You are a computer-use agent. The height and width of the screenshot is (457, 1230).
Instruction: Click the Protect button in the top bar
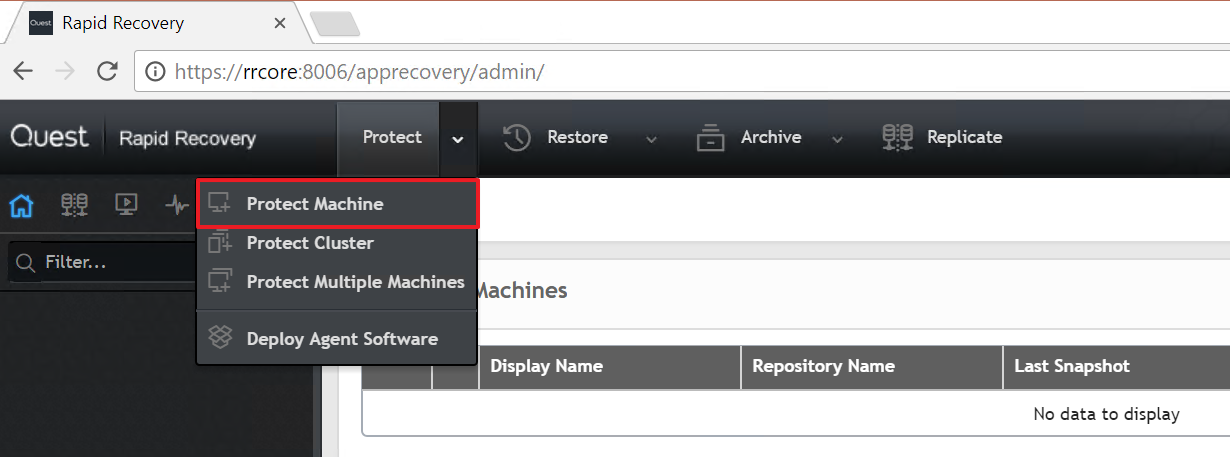pos(391,138)
